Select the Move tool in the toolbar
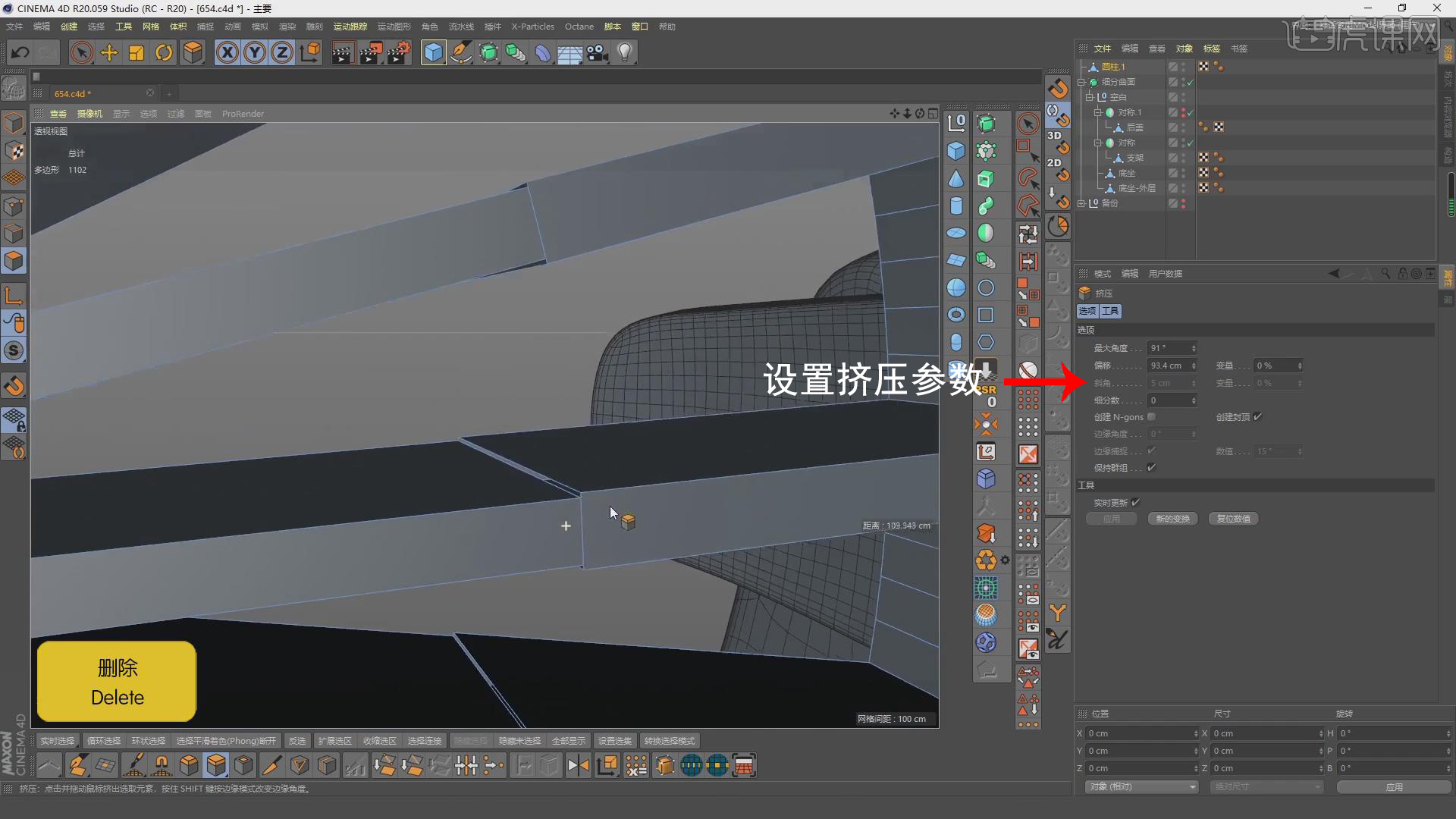The image size is (1456, 819). 108,52
